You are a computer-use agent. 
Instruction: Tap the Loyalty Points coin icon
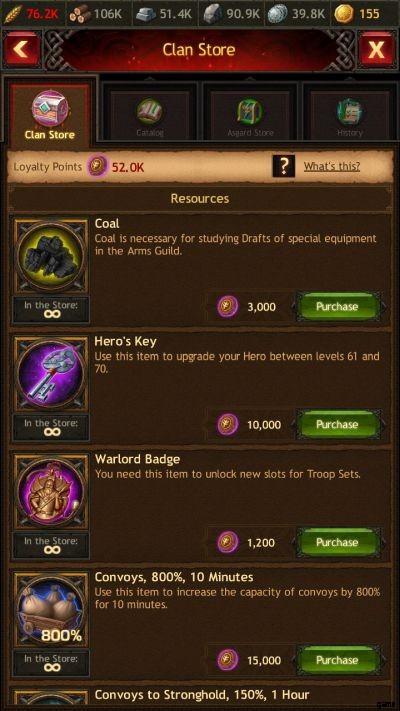(x=98, y=166)
